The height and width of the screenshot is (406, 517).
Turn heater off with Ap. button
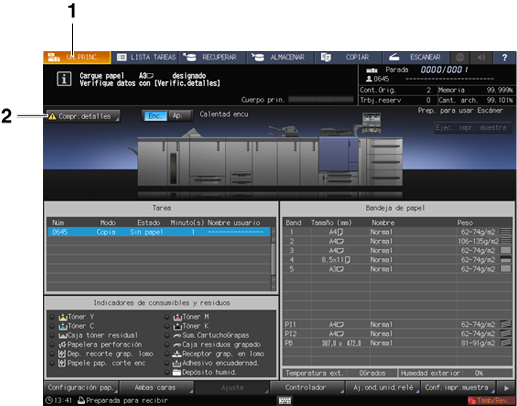(x=179, y=116)
